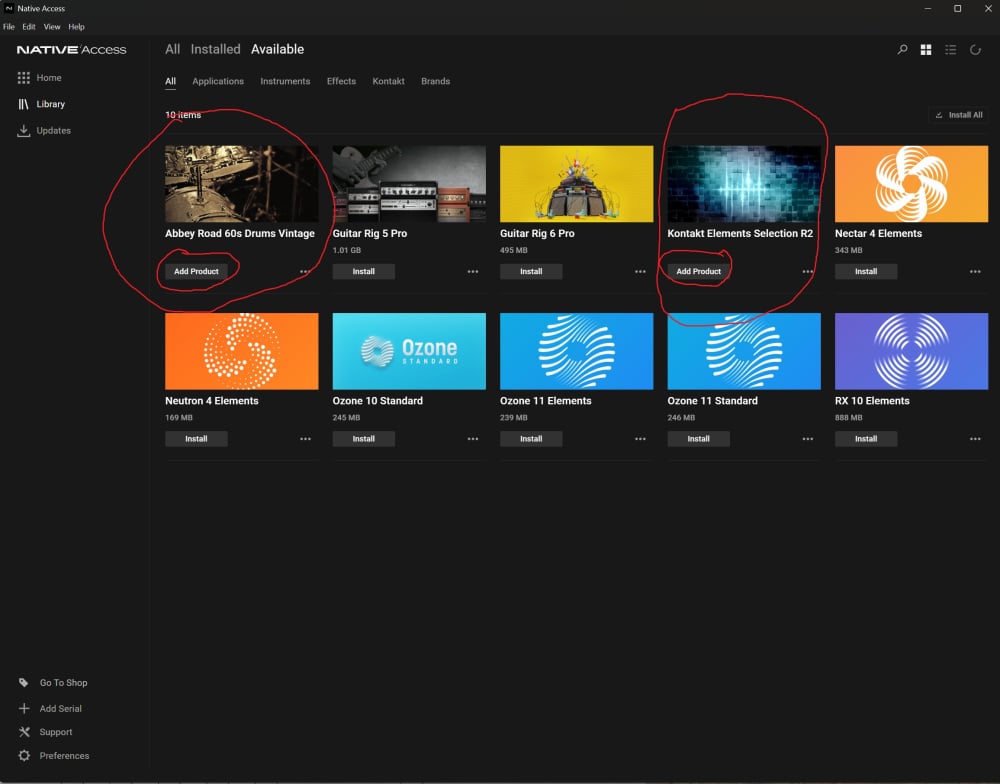Open Home in the sidebar
The height and width of the screenshot is (784, 1000).
40,78
